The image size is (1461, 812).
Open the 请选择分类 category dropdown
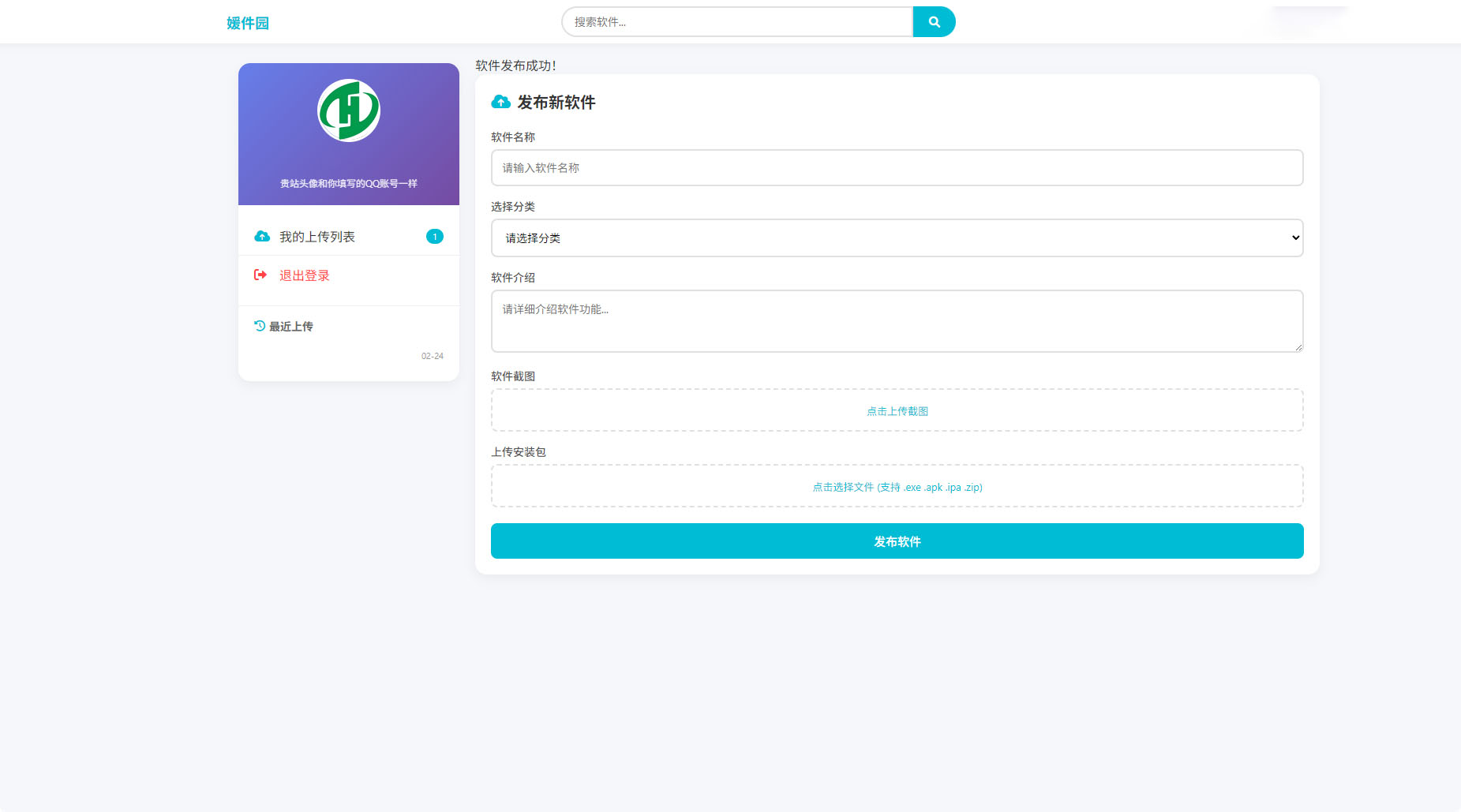coord(896,238)
